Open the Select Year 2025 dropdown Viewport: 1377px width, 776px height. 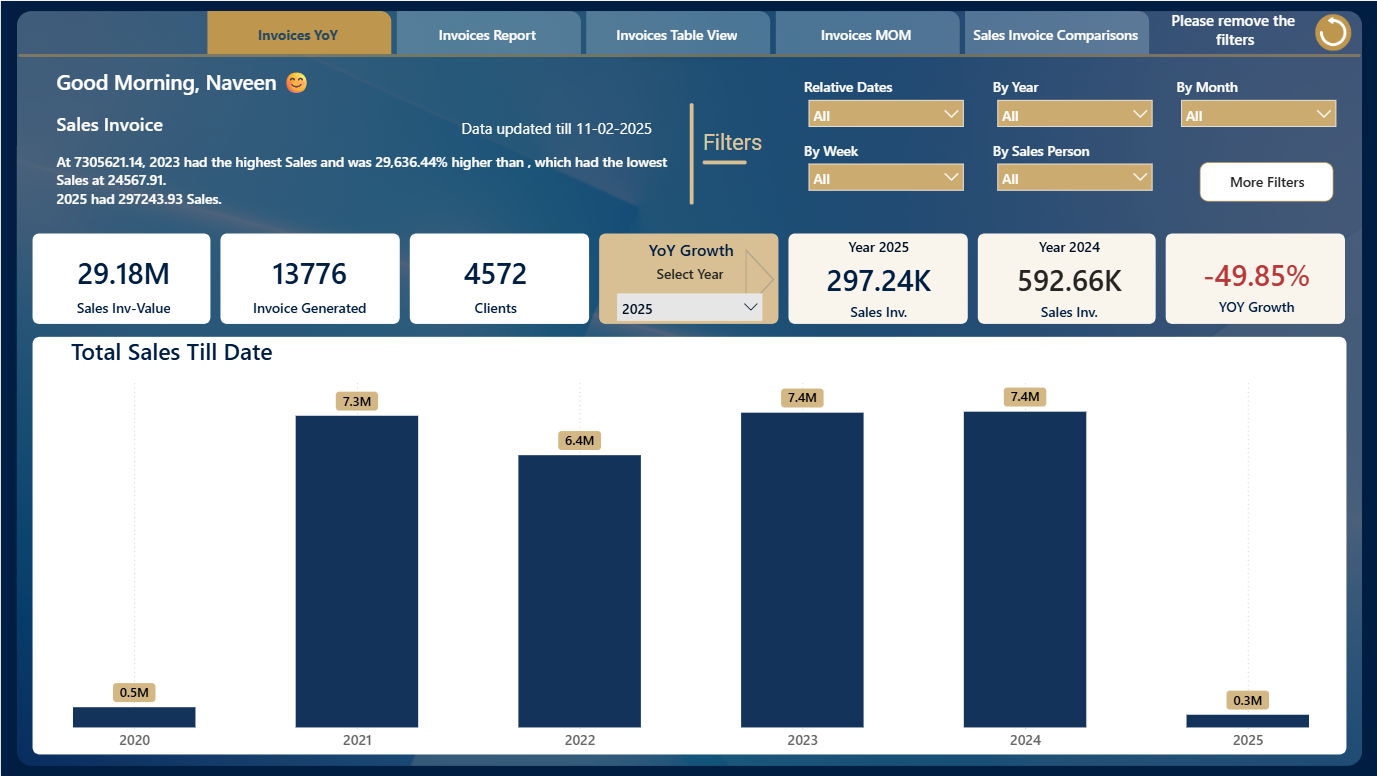pos(690,308)
